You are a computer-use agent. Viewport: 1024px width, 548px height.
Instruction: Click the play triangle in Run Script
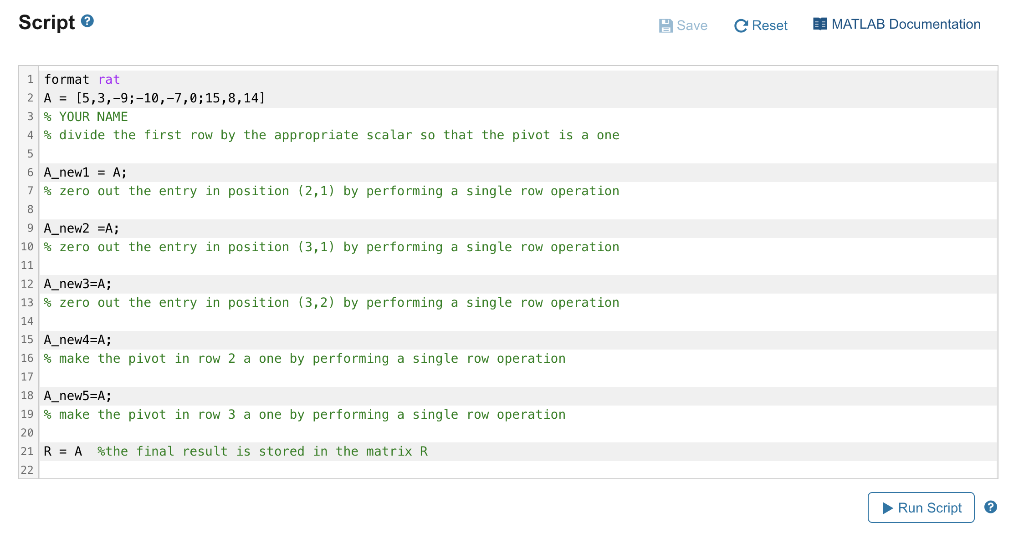pos(886,508)
